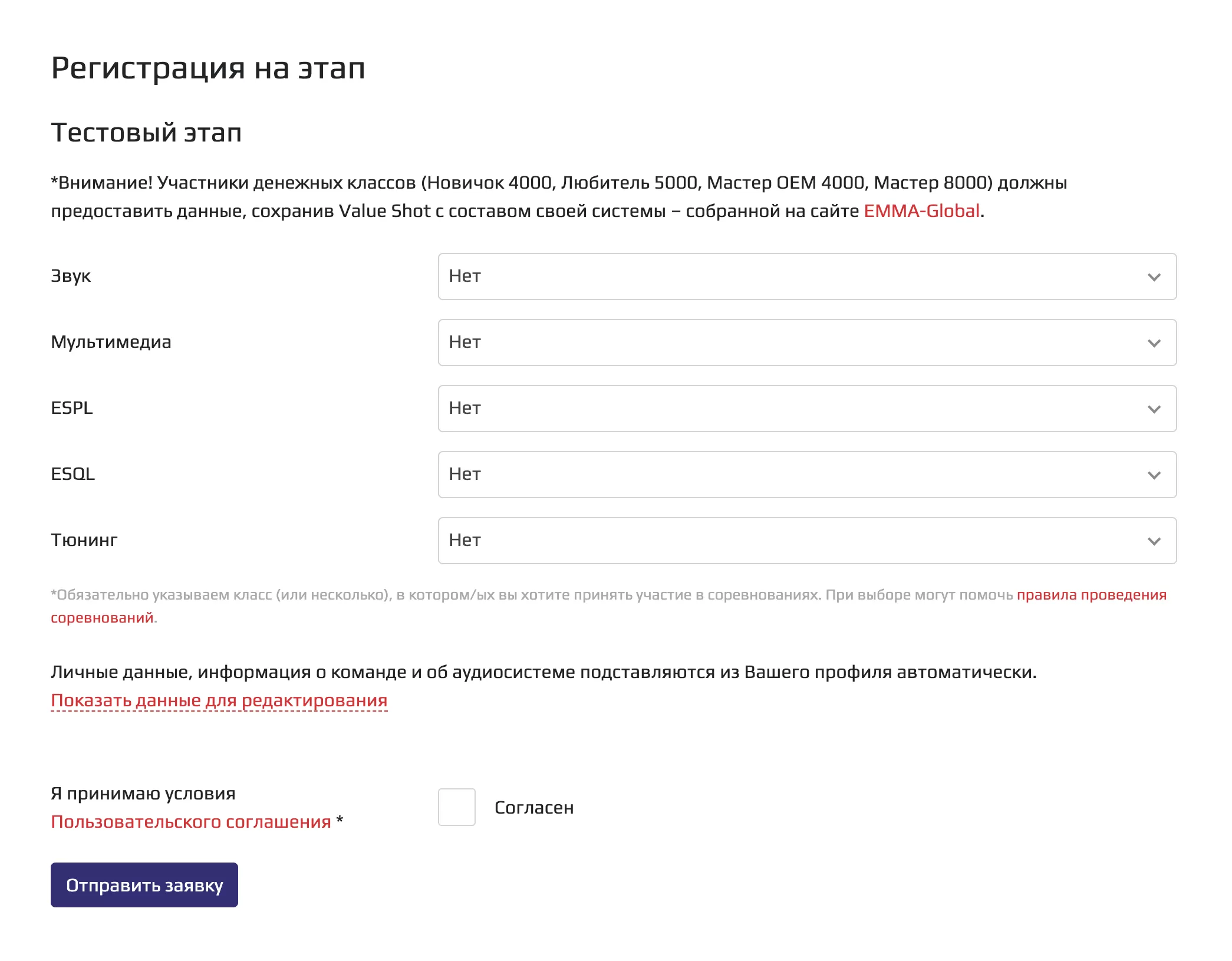Enable the Согласен agreement checkbox
The width and height of the screenshot is (1232, 961).
coord(457,807)
